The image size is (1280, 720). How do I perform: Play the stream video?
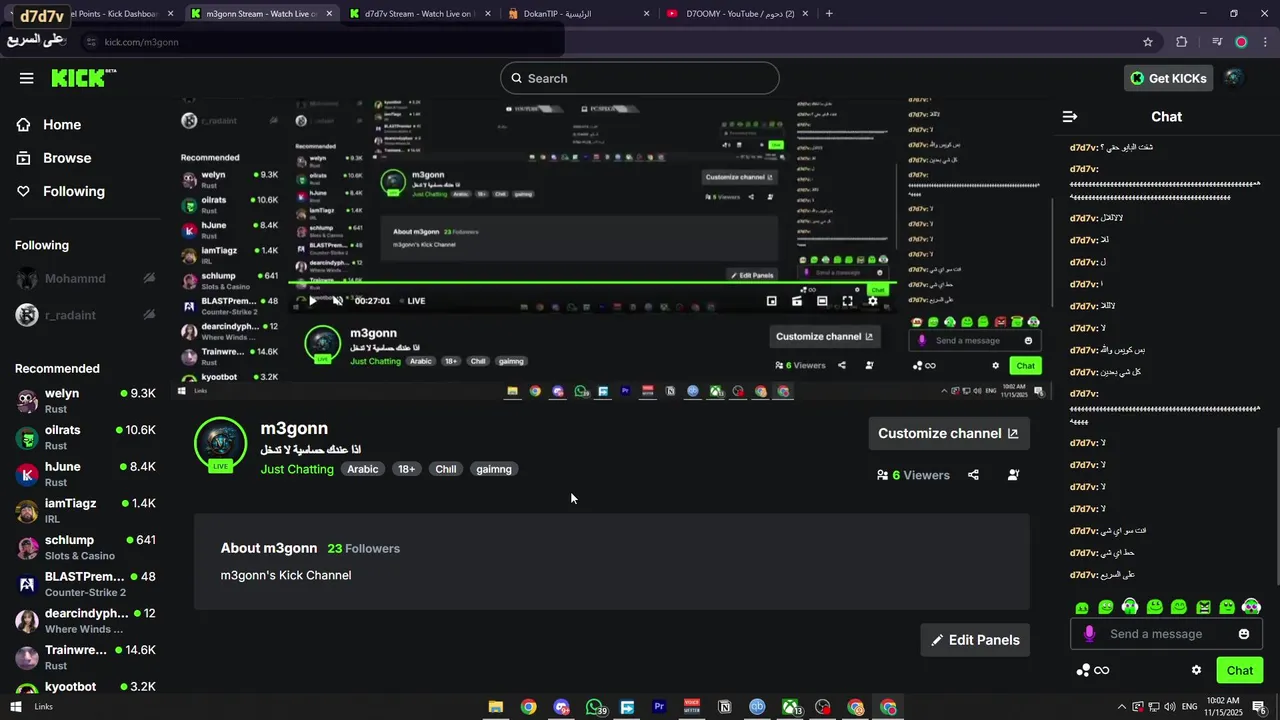[312, 301]
